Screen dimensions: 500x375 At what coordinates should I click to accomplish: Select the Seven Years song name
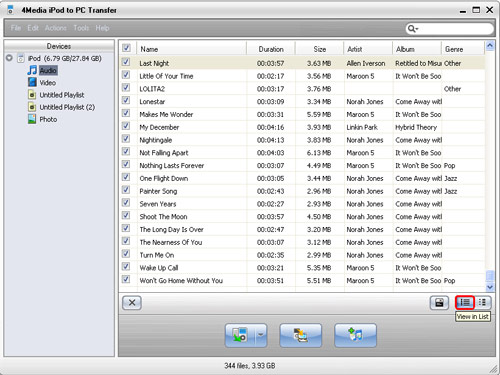coord(158,204)
